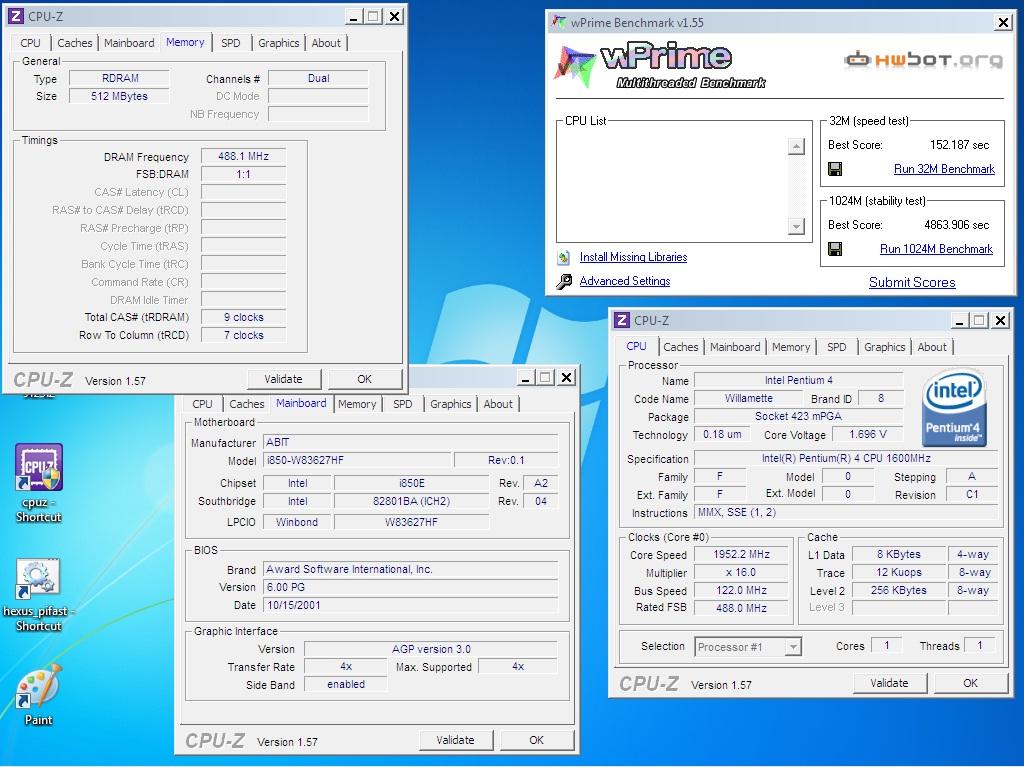Open CPU tab in the Mainboard window
The image size is (1024, 768).
point(202,404)
